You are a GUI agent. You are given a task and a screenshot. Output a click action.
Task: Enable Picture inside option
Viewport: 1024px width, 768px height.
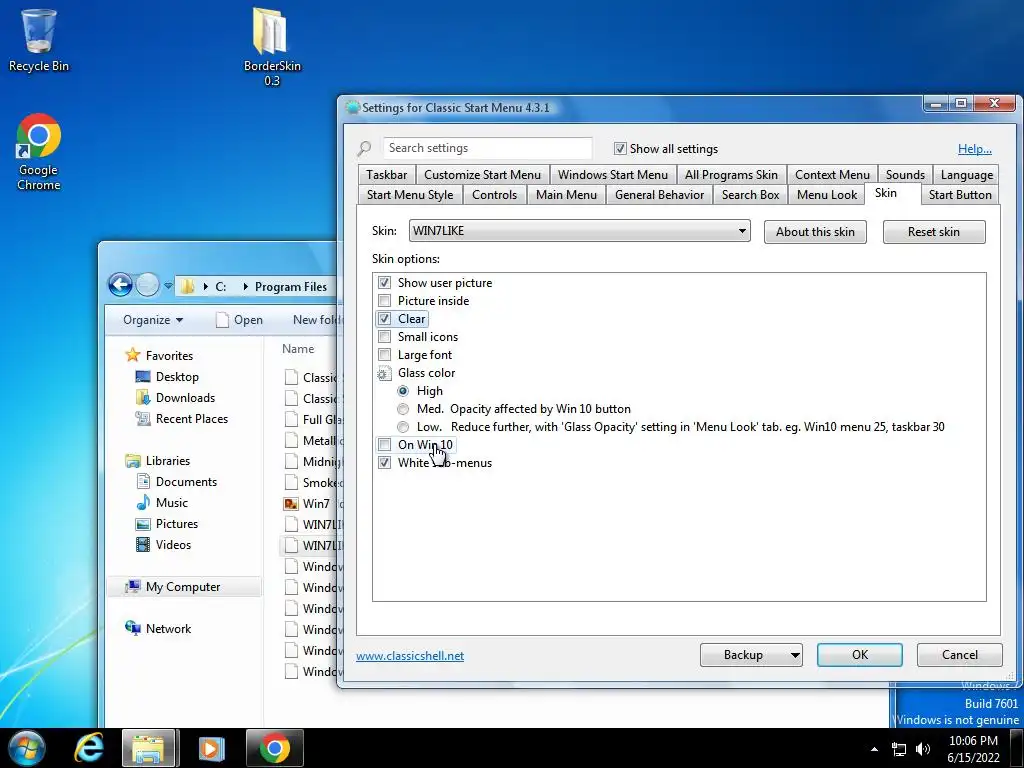pos(385,301)
